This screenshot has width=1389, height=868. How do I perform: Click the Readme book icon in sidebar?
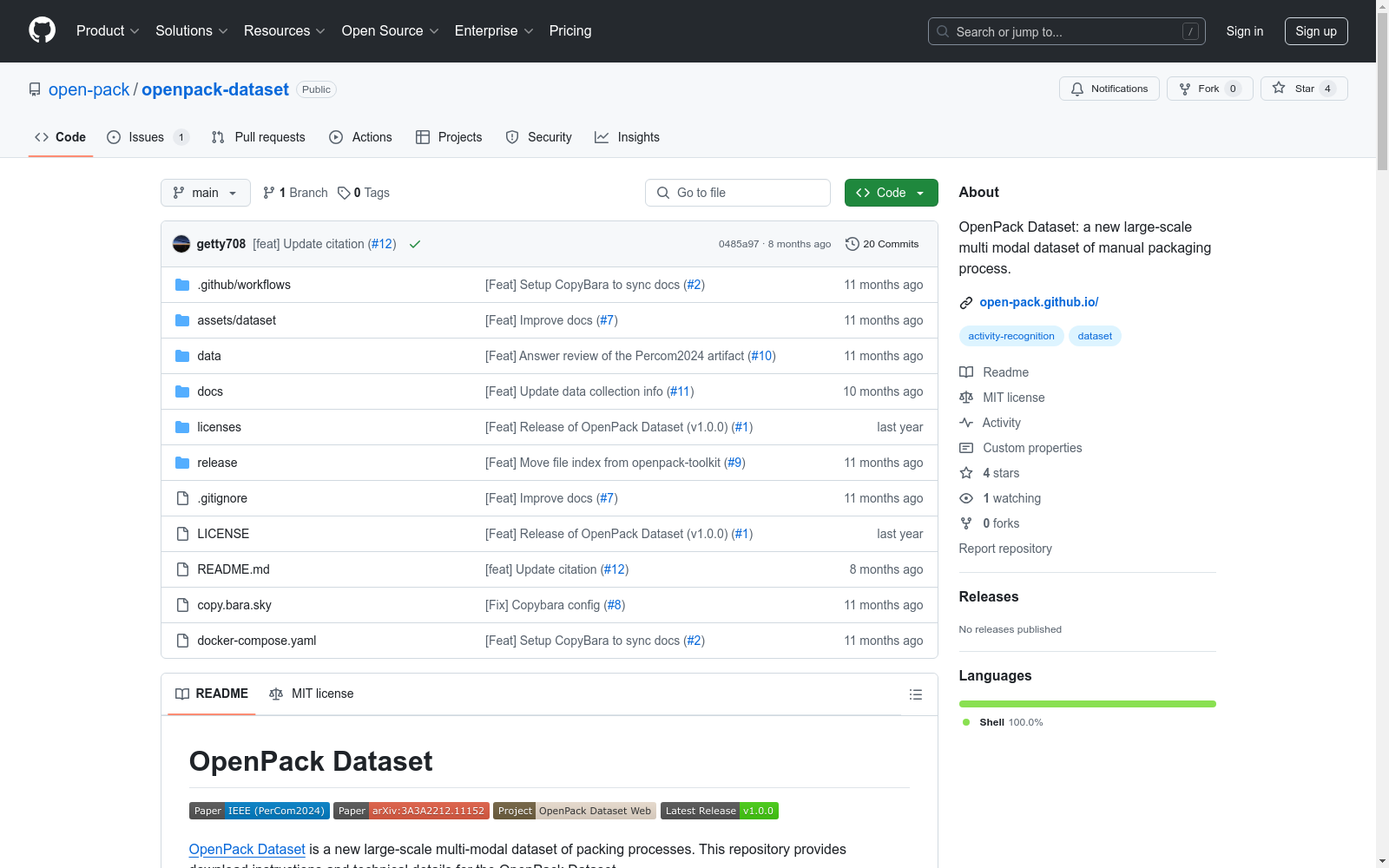[966, 372]
